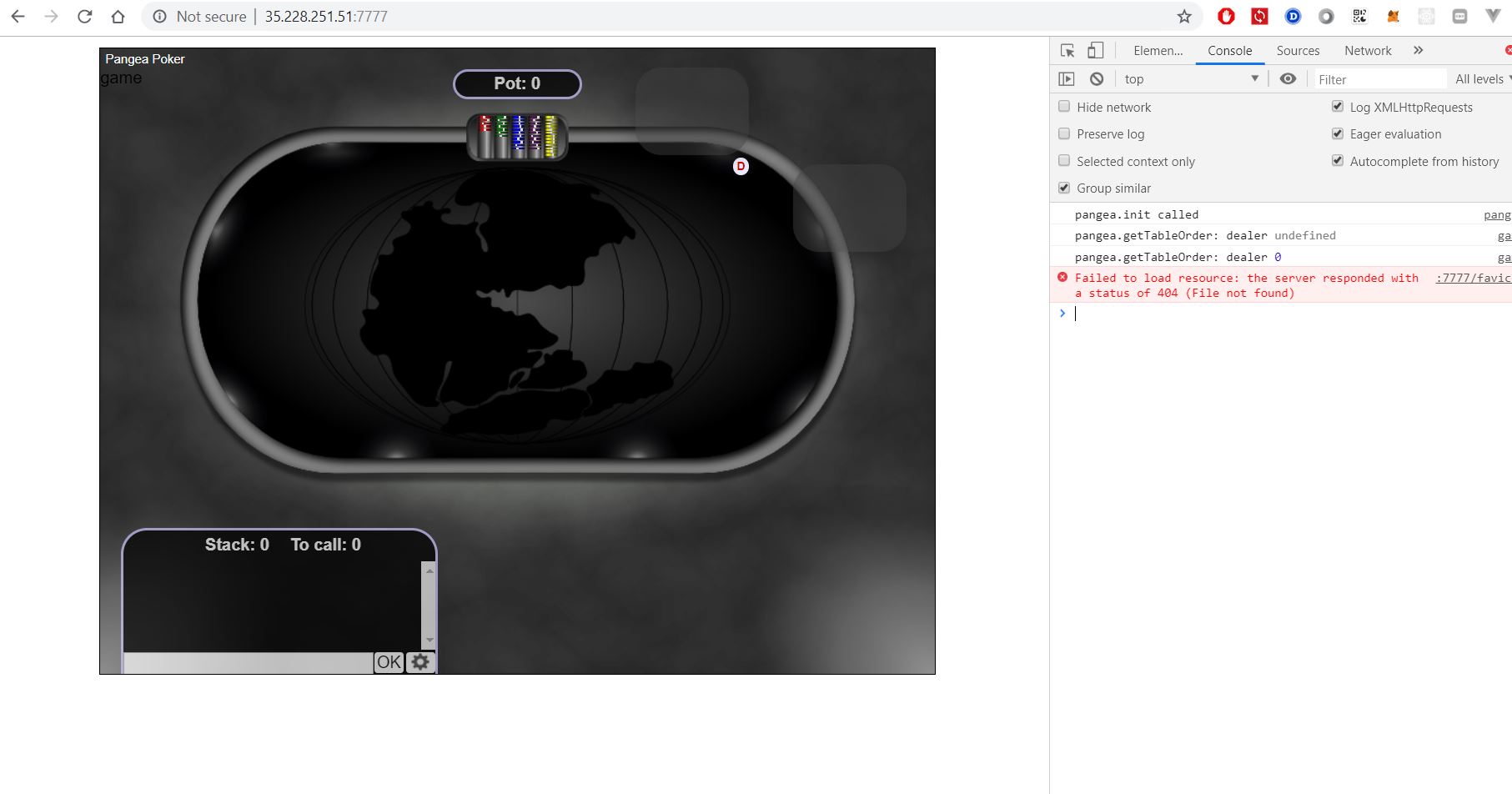Open the blue D extension icon

point(1293,17)
